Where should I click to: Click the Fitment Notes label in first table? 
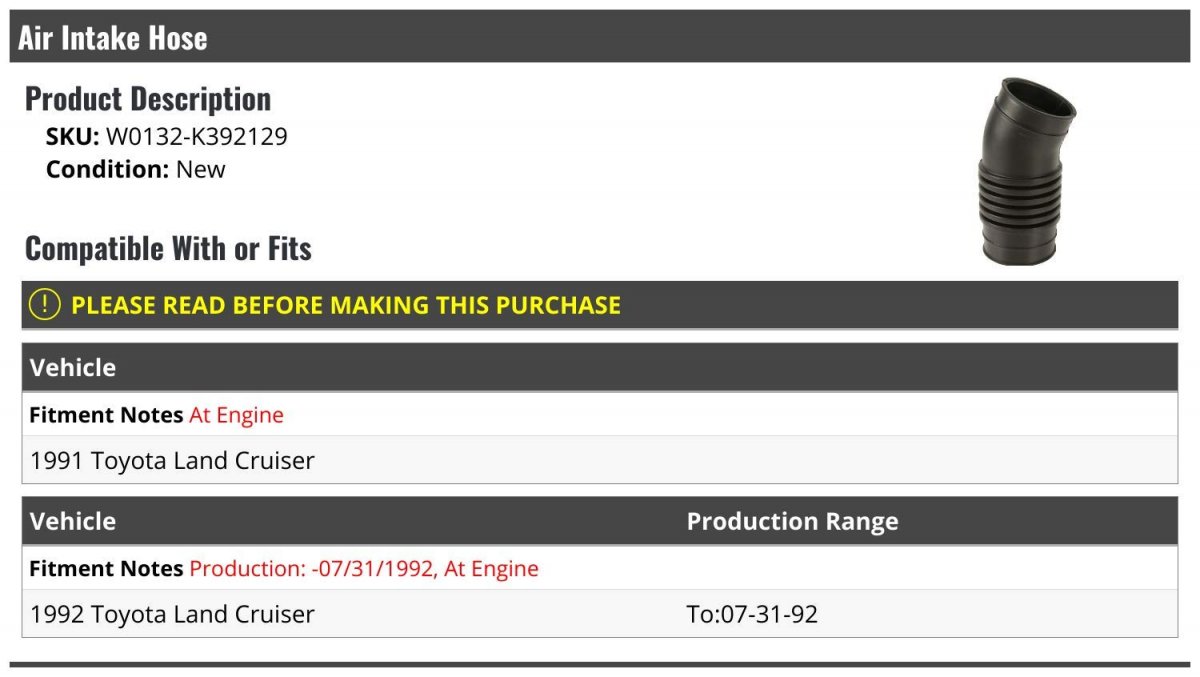106,415
